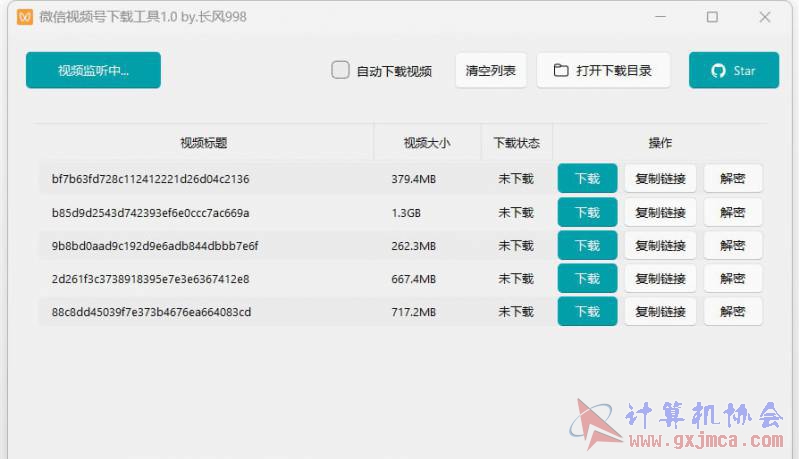Screen dimensions: 799x459
Task: Decrypt the 667.4MB video
Action: coord(733,279)
